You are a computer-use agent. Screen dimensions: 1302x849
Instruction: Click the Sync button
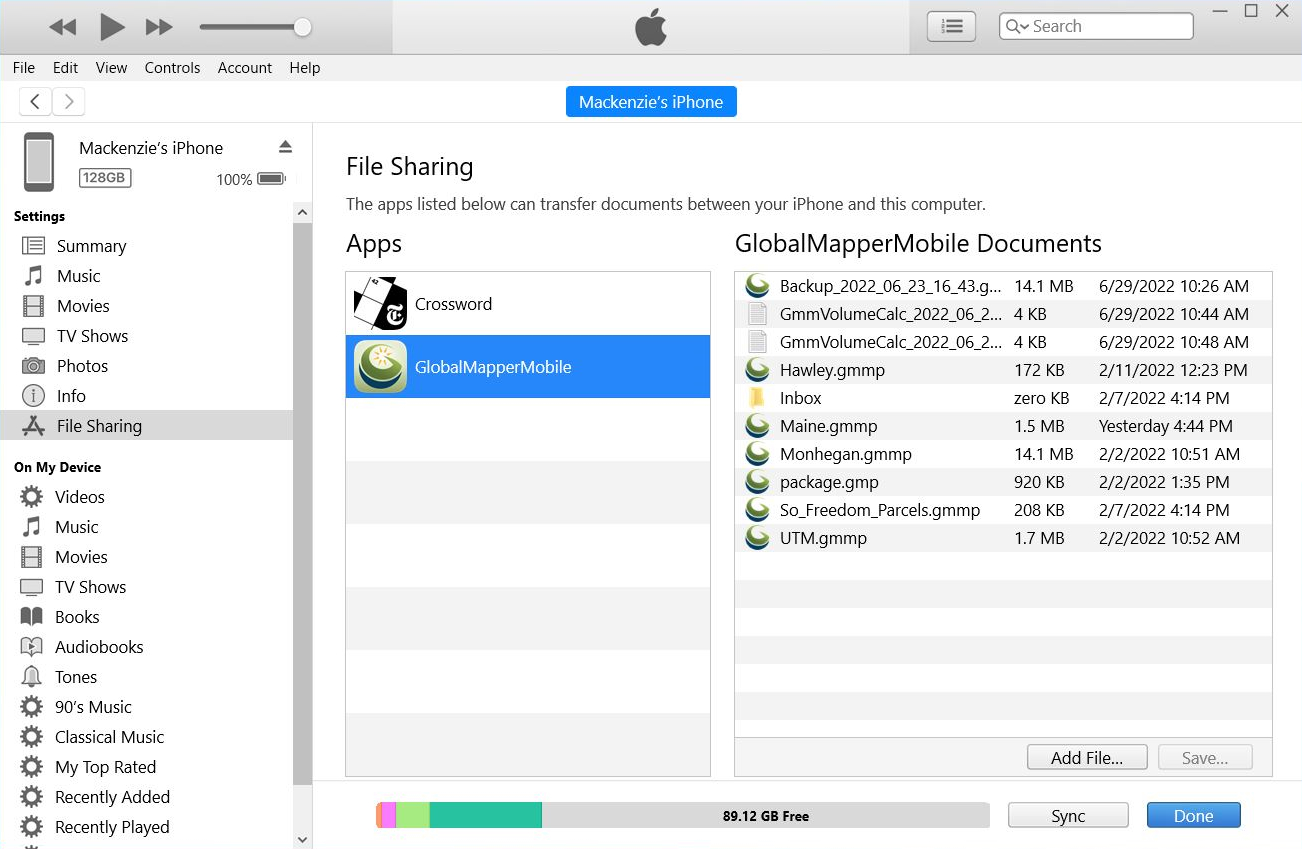[x=1067, y=816]
